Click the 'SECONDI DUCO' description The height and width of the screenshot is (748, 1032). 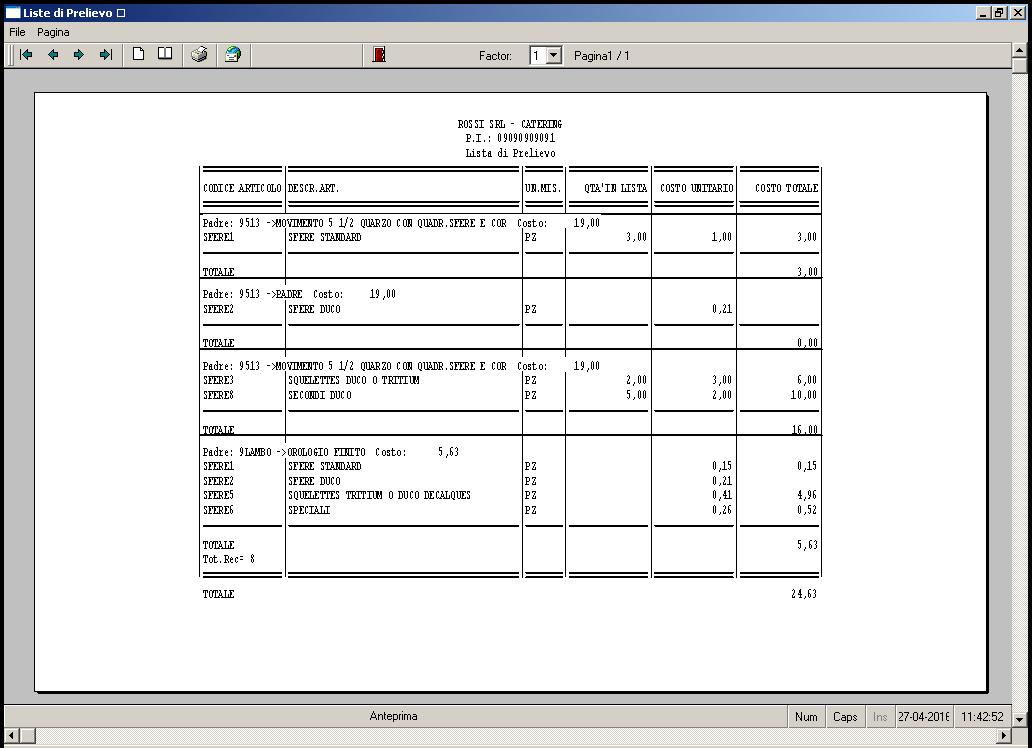[x=320, y=395]
